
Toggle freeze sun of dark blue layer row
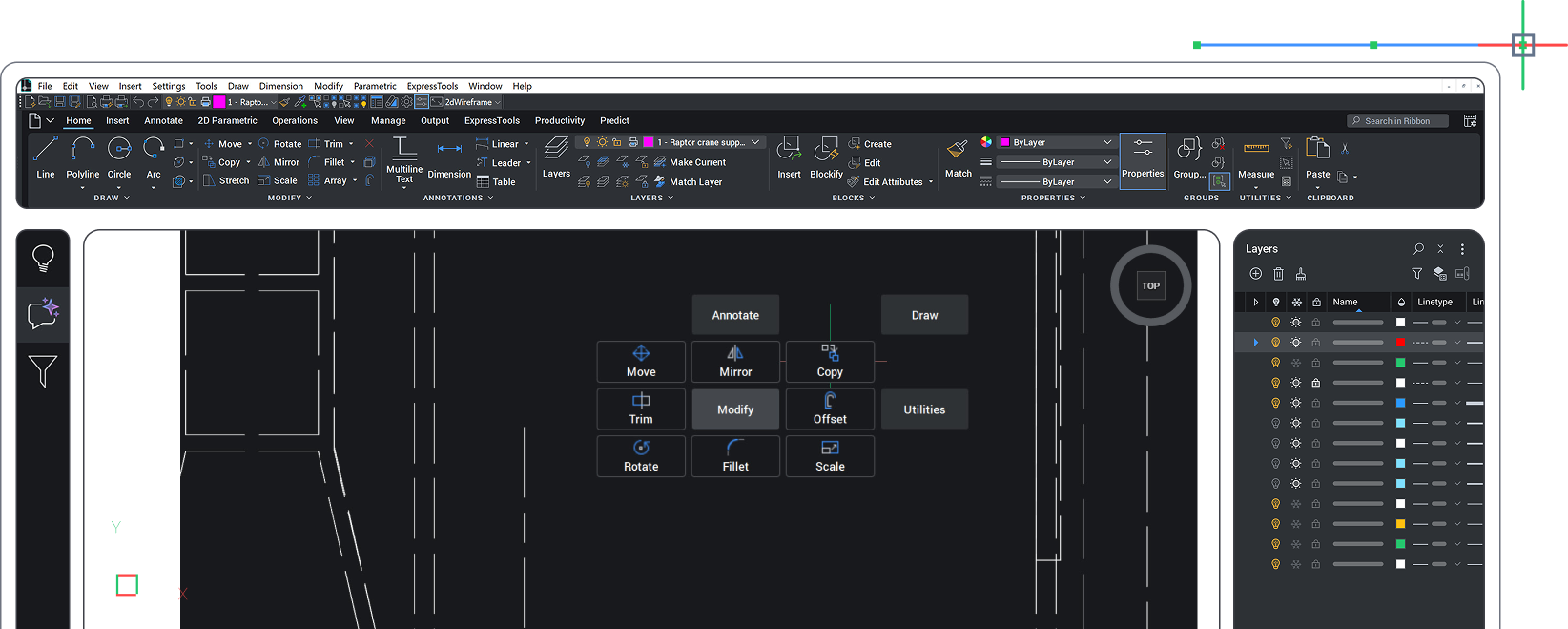pos(1296,403)
